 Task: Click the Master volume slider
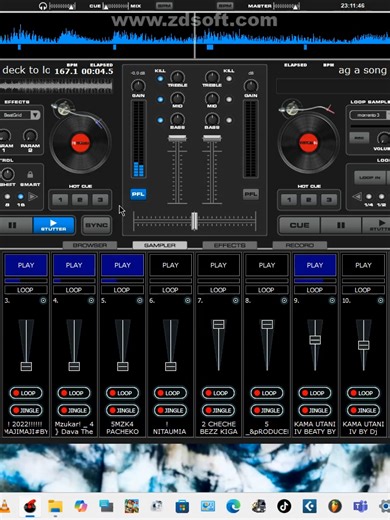pos(286,6)
